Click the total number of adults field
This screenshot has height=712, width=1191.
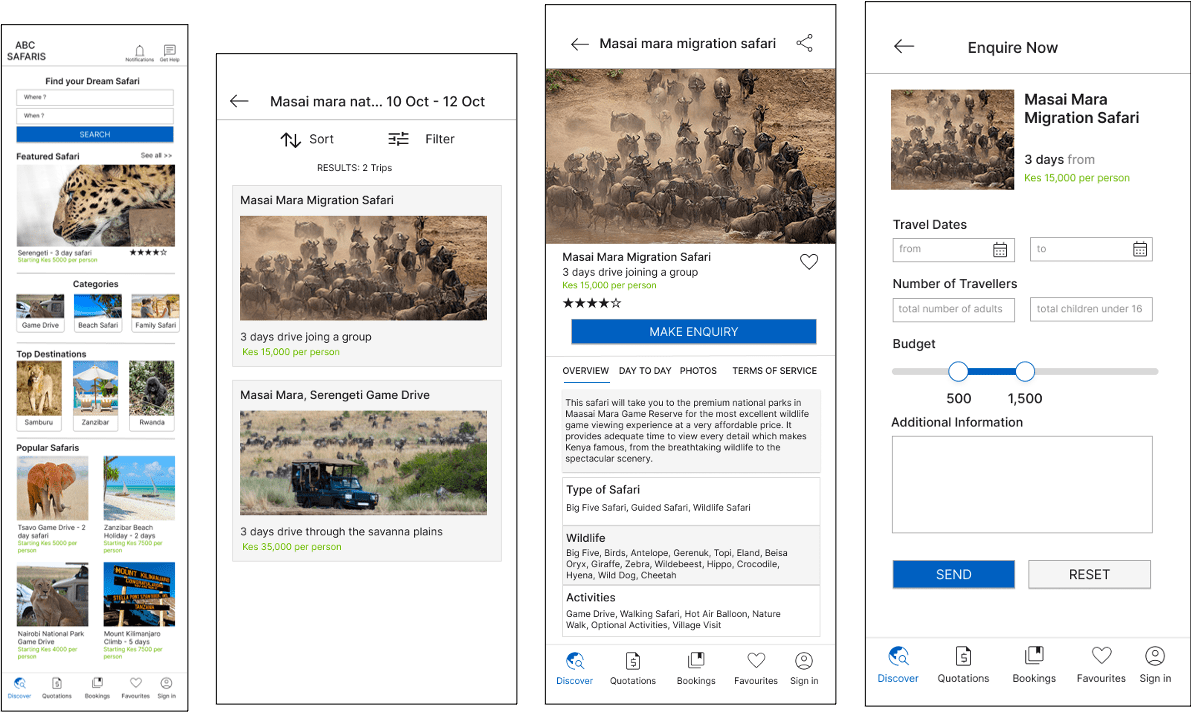(x=953, y=310)
